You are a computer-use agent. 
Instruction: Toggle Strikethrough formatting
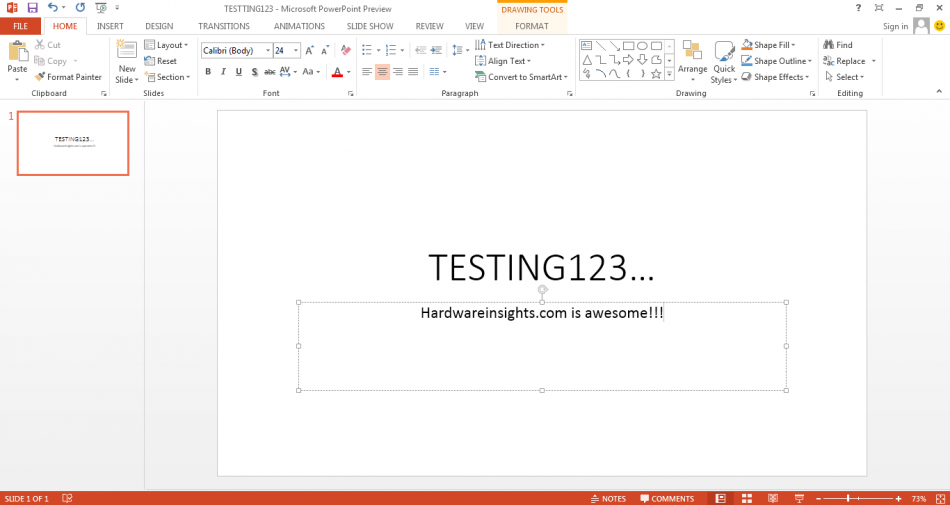(x=270, y=71)
